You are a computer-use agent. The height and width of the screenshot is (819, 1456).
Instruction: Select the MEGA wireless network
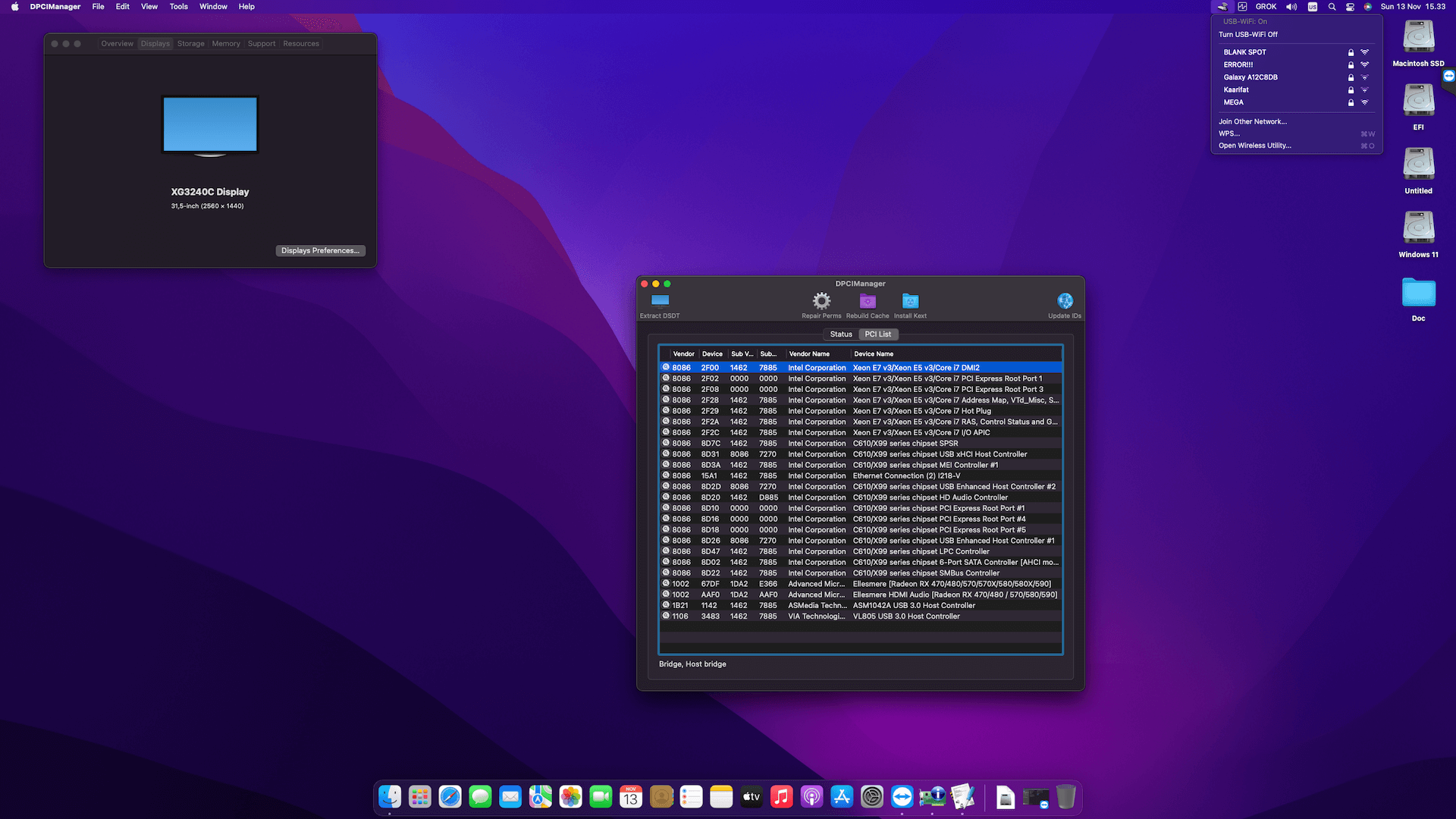coord(1233,102)
